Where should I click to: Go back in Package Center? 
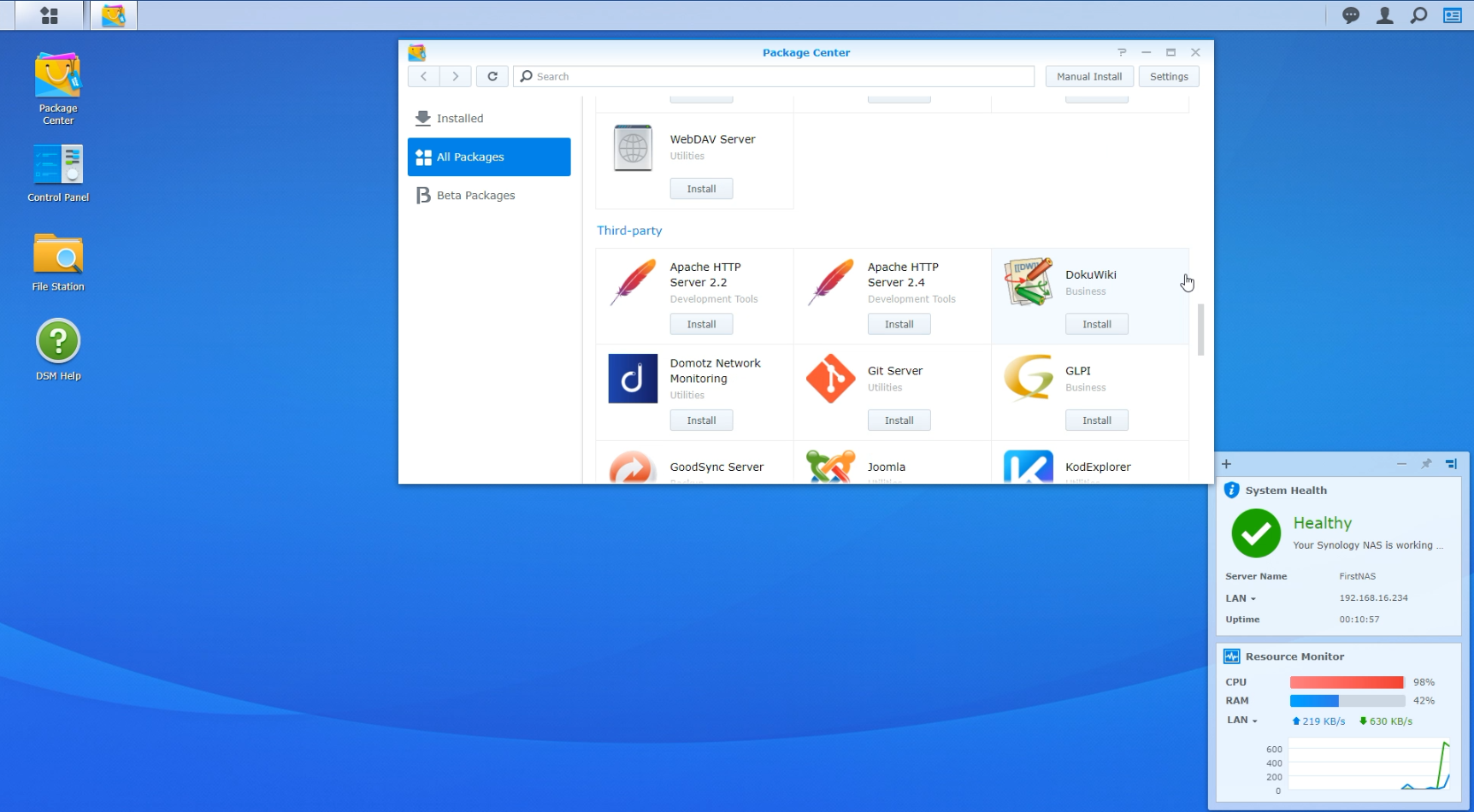(423, 76)
